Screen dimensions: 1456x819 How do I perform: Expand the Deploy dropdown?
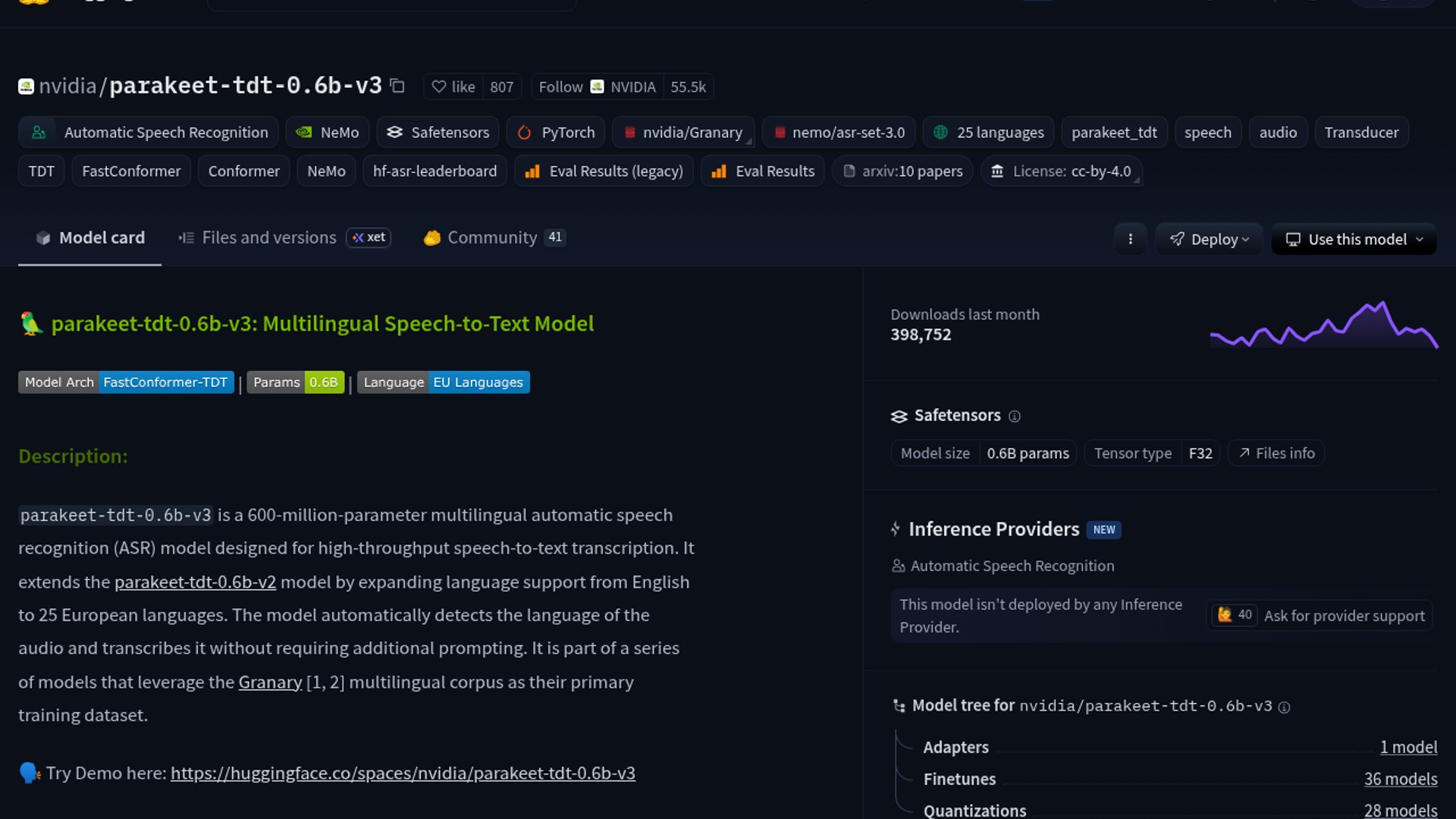1209,239
